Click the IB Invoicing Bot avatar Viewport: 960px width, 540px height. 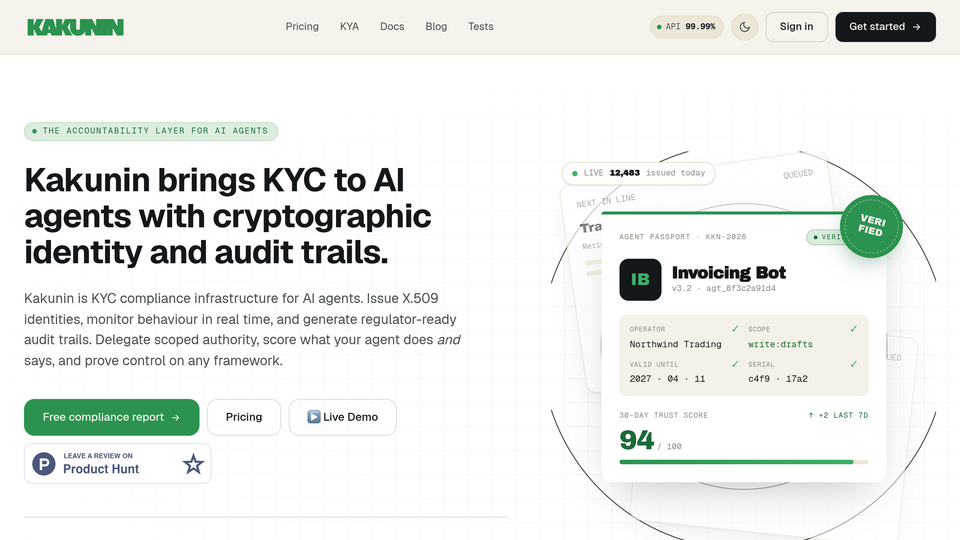(x=640, y=280)
